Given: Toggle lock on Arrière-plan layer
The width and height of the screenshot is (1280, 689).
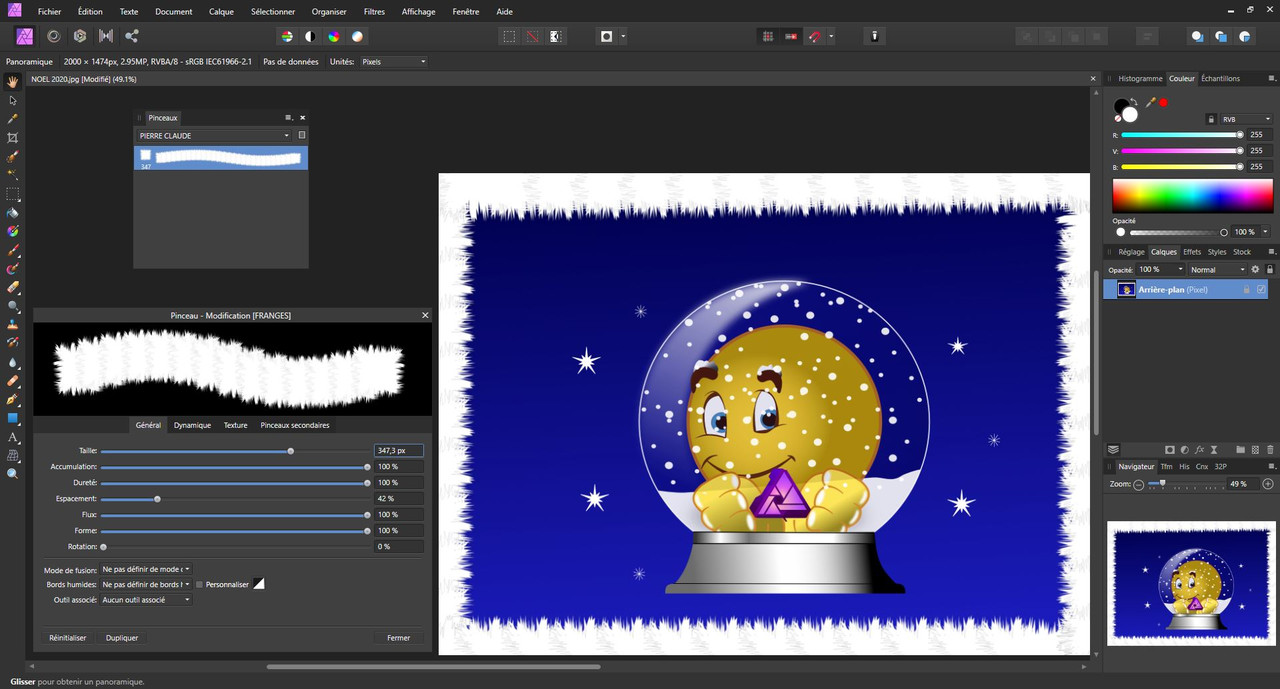Looking at the screenshot, I should pos(1246,289).
